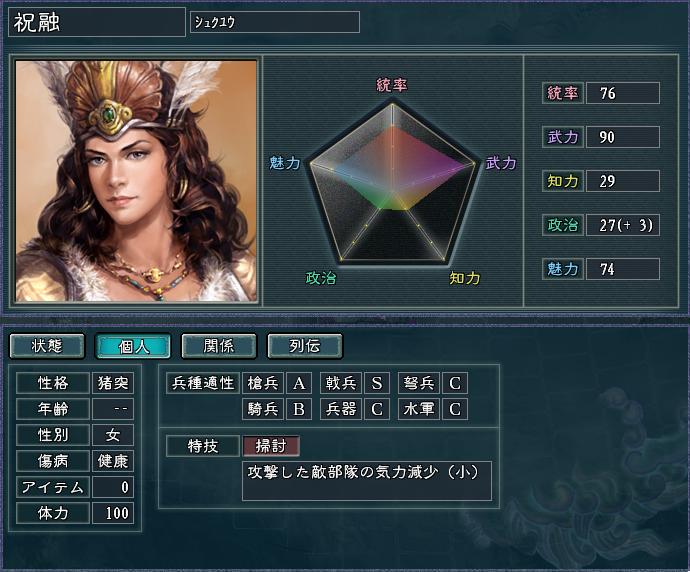Click the シュクユウ reading field
This screenshot has height=572, width=690.
pyautogui.click(x=275, y=22)
